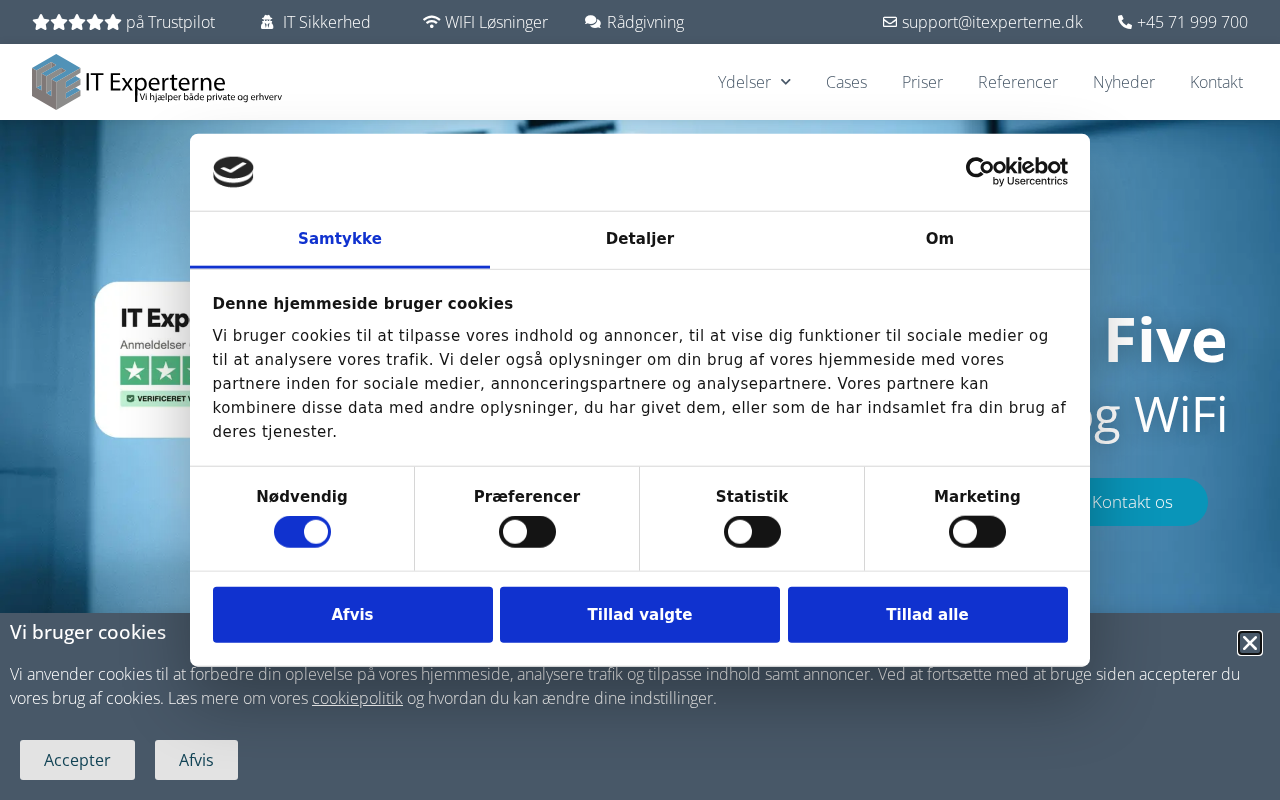
Task: Open the WIFI Løsninger link
Action: (496, 22)
